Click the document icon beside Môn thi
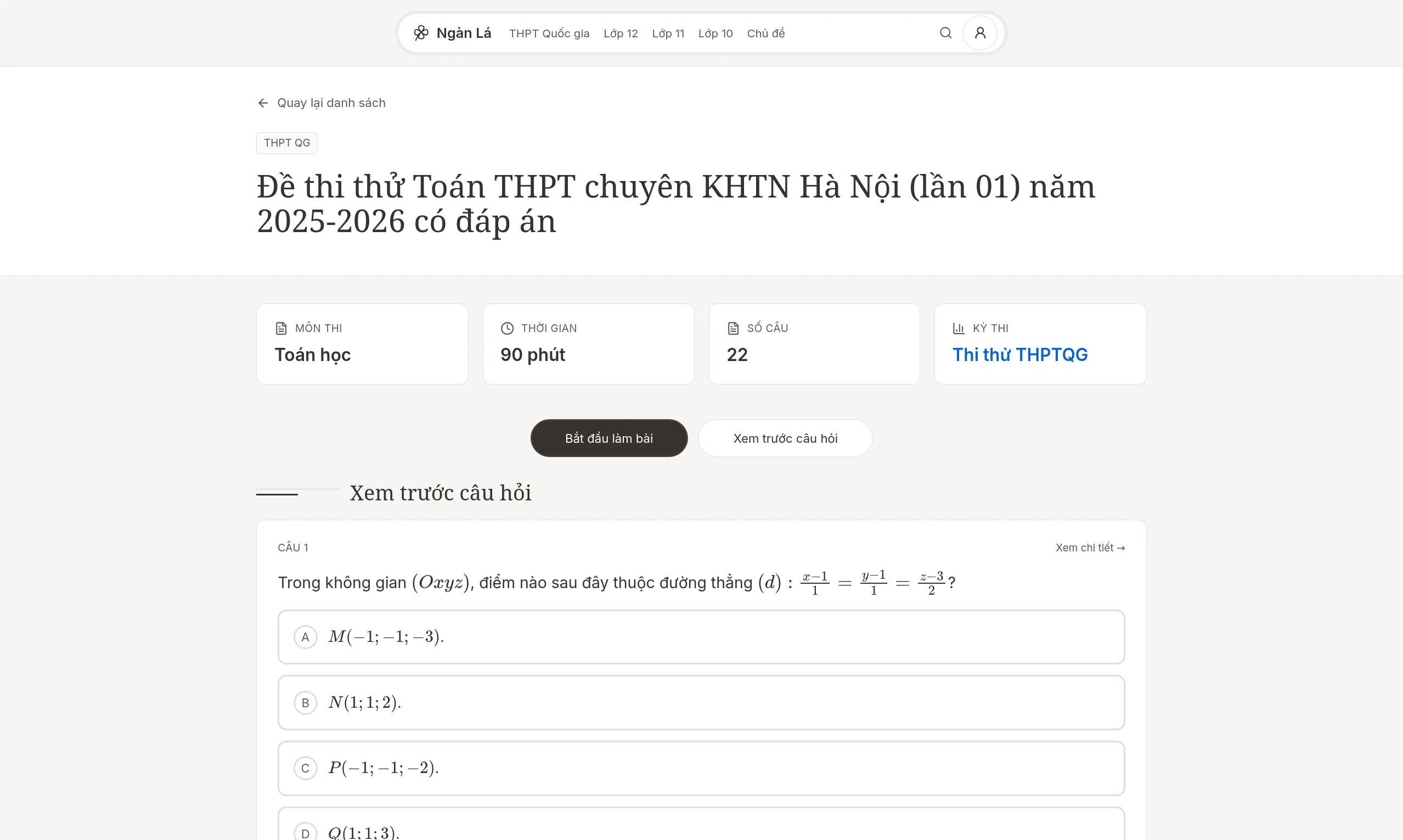 click(281, 328)
